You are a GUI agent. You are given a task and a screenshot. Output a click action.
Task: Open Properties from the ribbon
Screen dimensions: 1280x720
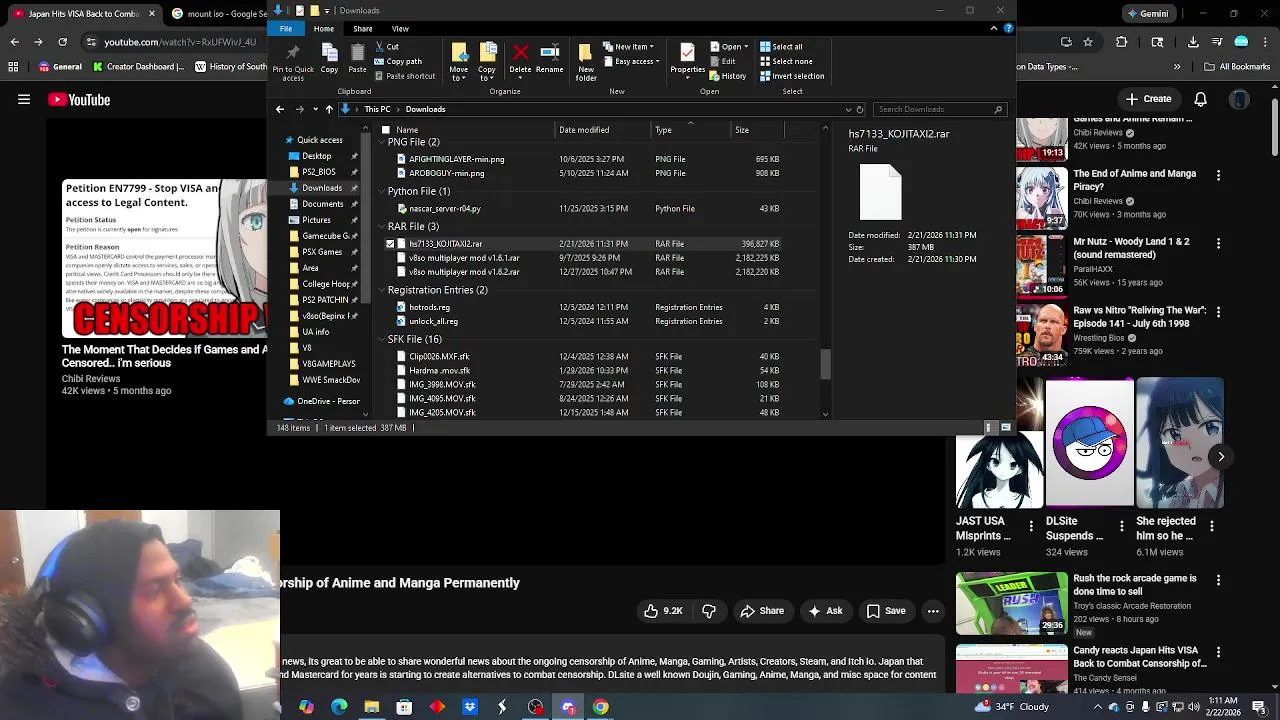coord(687,59)
